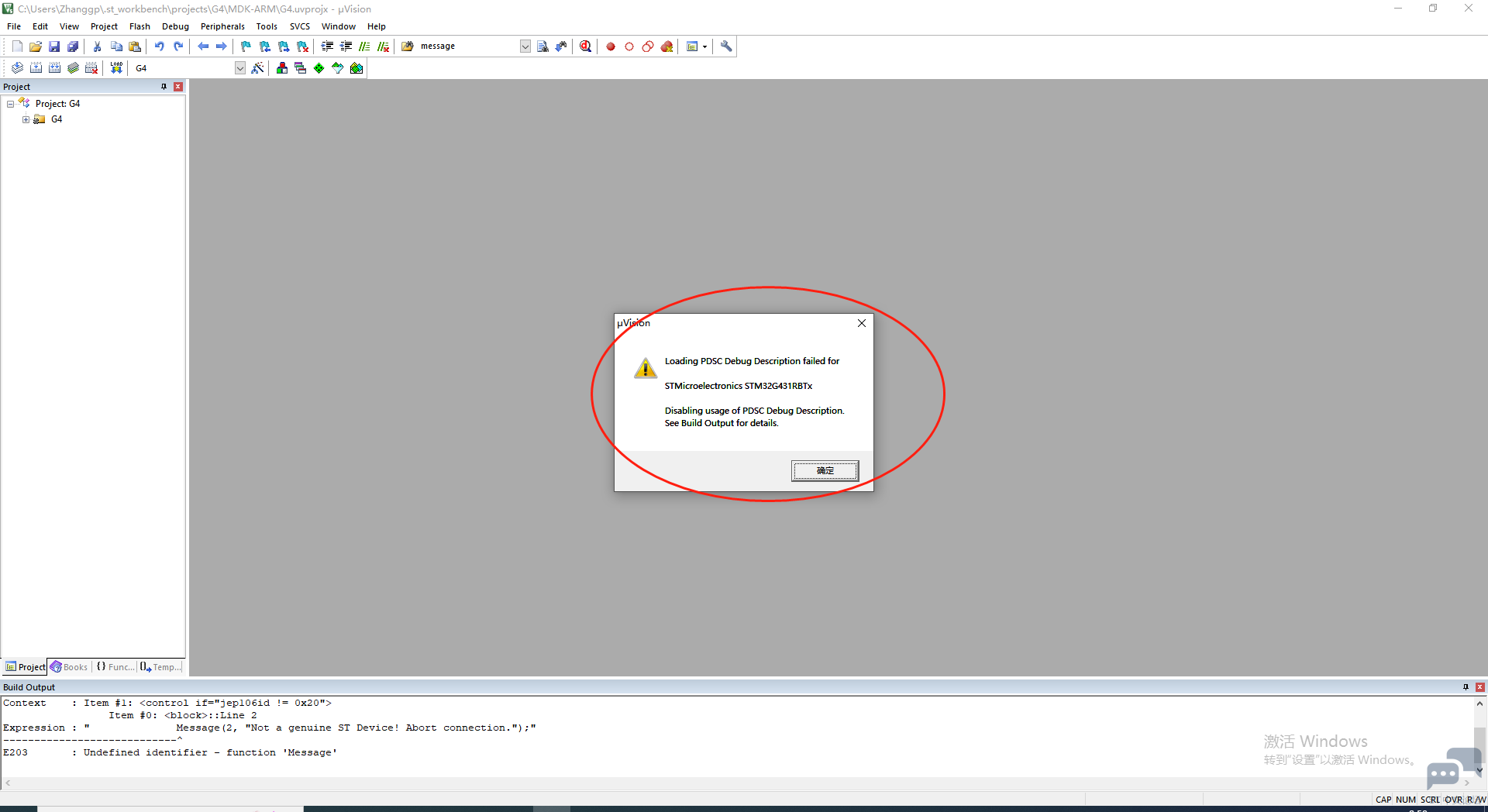Select the Project tab at bottom
The width and height of the screenshot is (1488, 812).
[x=25, y=667]
